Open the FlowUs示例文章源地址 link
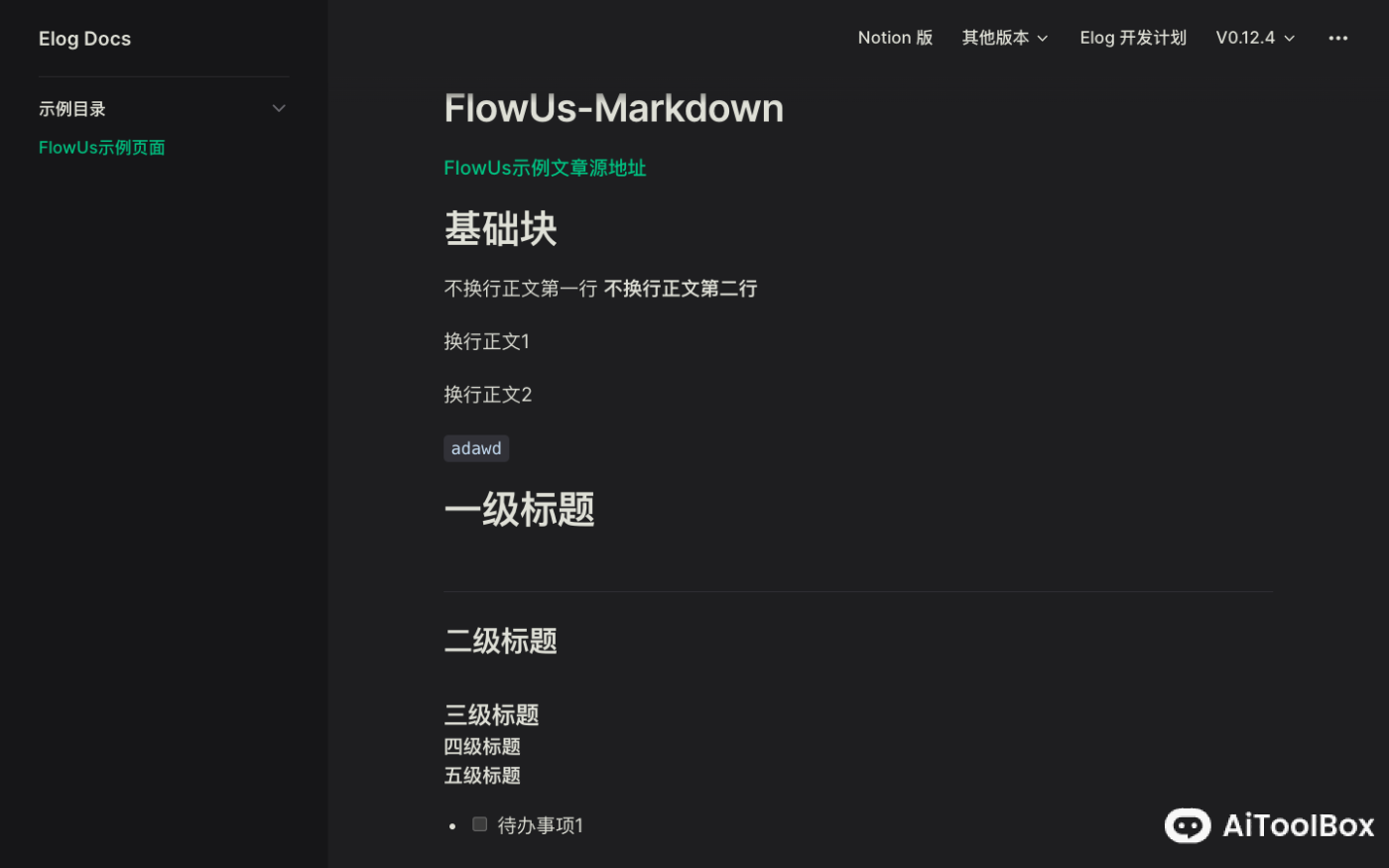This screenshot has width=1389, height=868. [545, 168]
